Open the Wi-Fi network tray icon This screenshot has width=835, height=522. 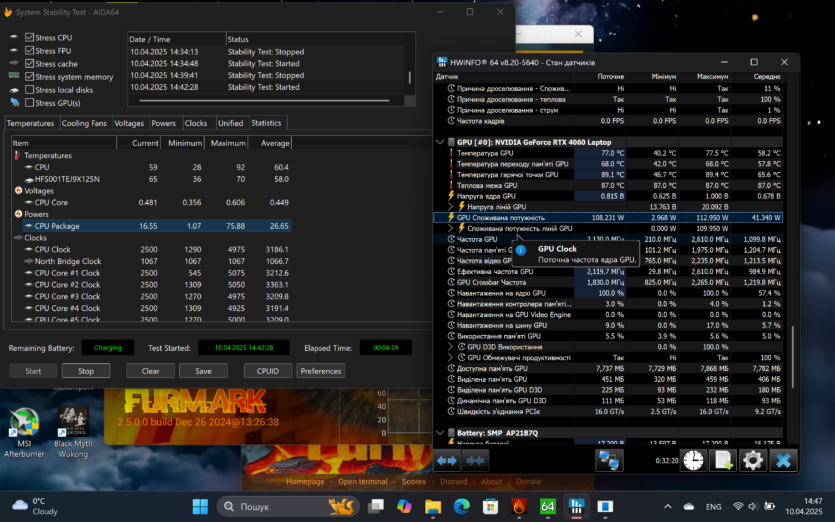click(738, 507)
